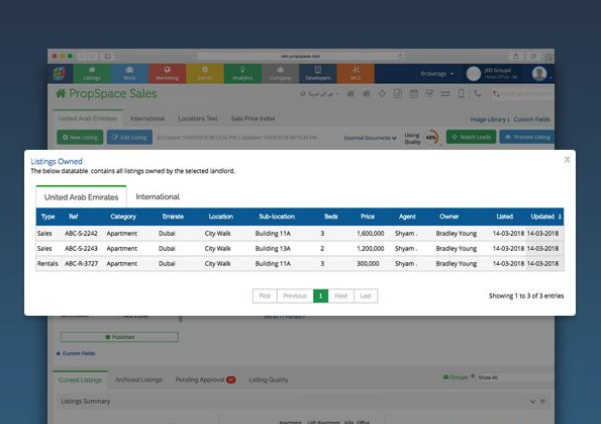Reload the page using the address bar icon
Image resolution: width=601 pixels, height=424 pixels.
(x=400, y=56)
